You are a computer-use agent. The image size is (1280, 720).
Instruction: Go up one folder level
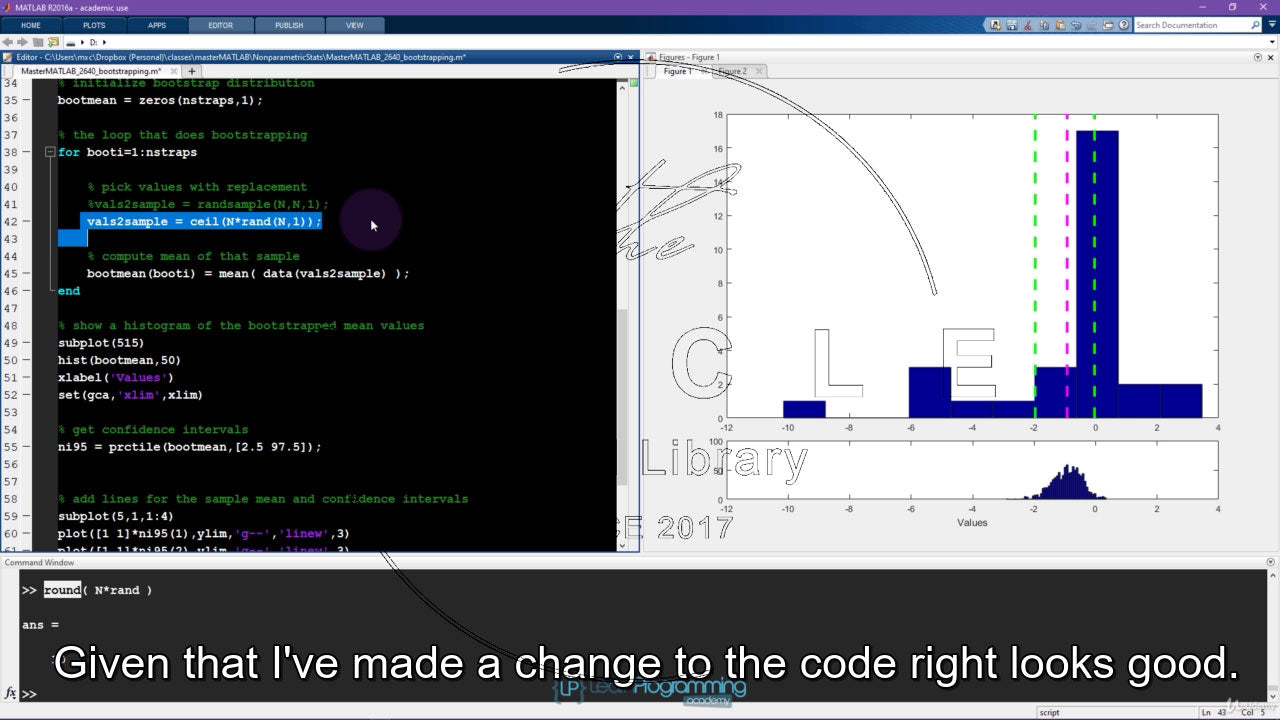click(38, 42)
